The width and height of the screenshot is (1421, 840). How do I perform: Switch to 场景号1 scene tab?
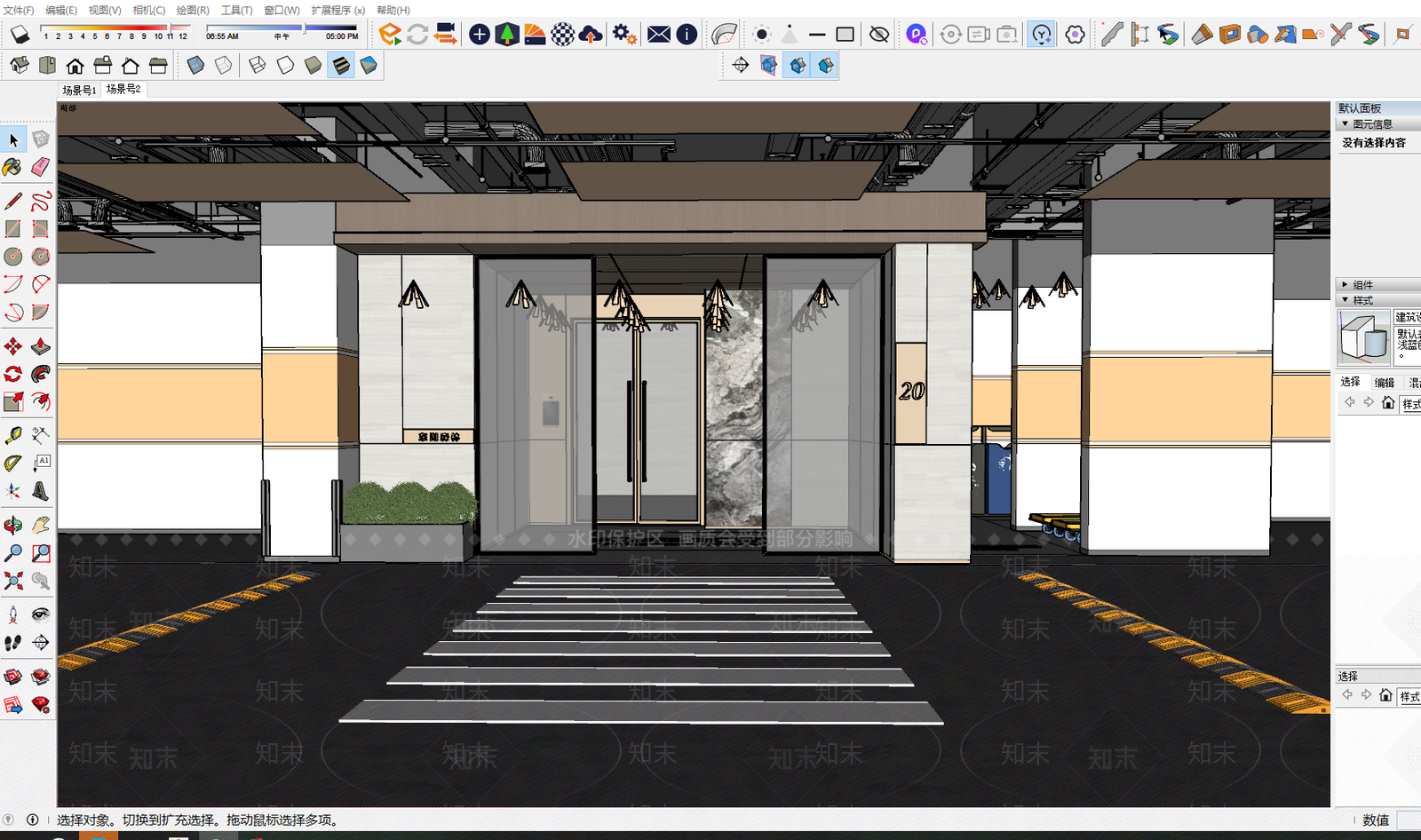click(x=79, y=90)
